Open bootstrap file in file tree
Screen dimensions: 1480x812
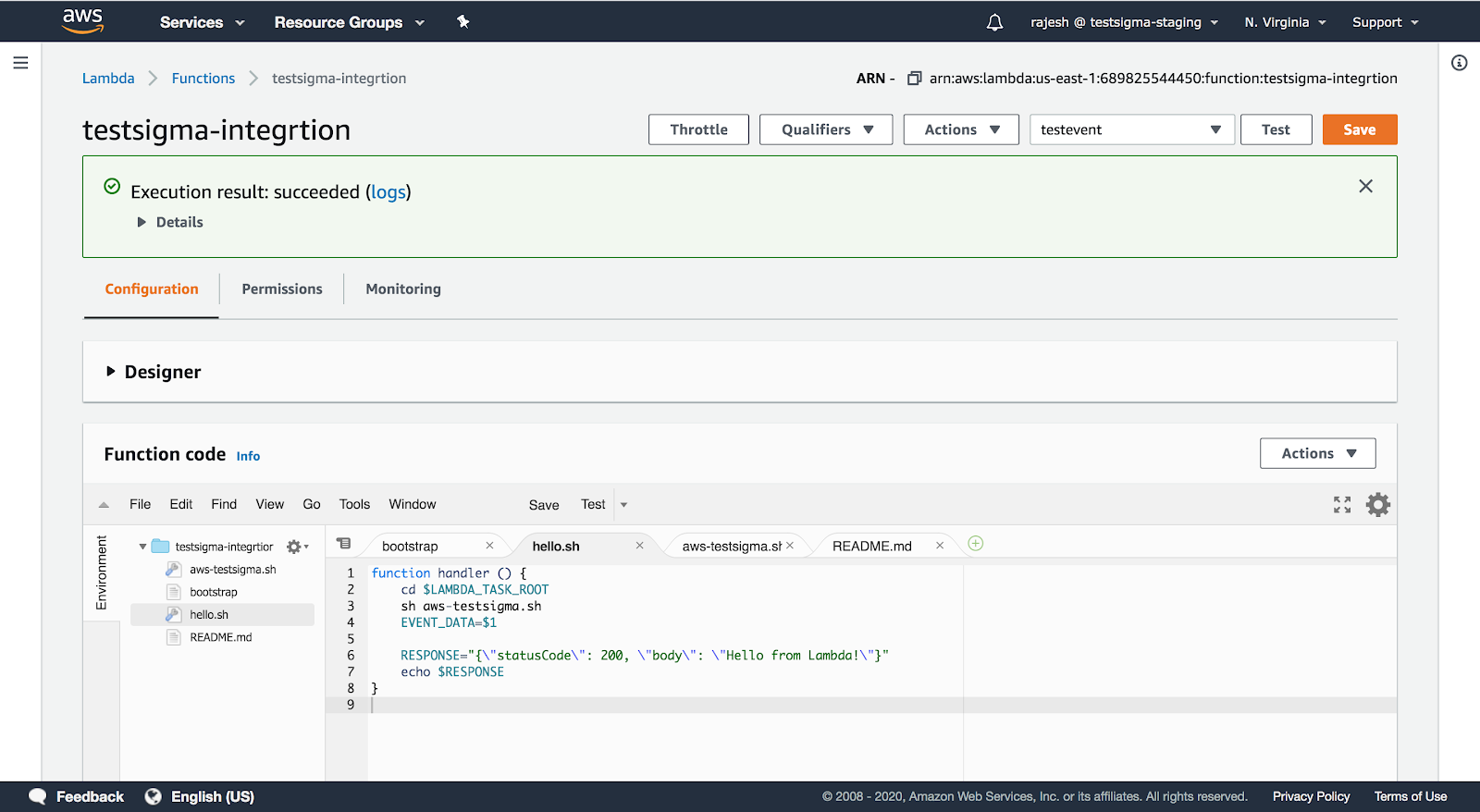point(213,592)
